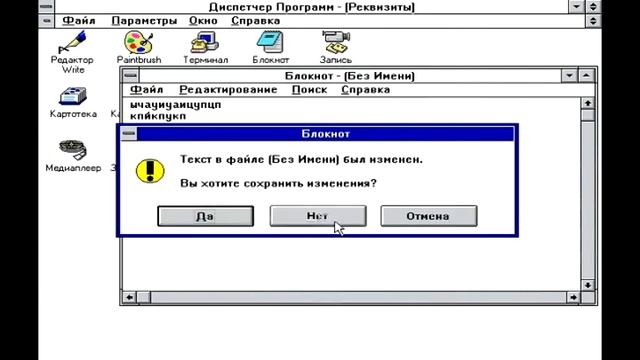Screen dimensions: 640x360
Task: Launch the Paintbrush icon
Action: pyautogui.click(x=139, y=48)
